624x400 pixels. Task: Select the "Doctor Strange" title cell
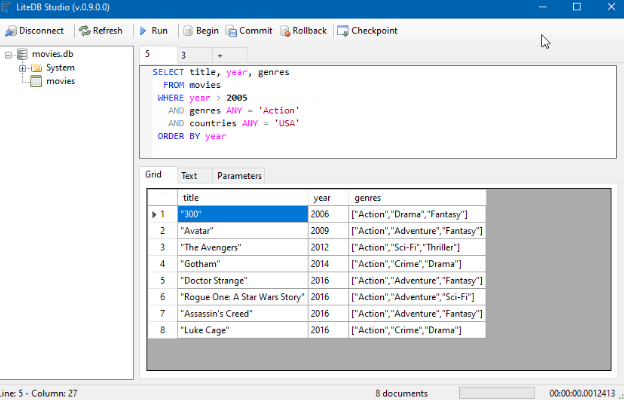241,280
